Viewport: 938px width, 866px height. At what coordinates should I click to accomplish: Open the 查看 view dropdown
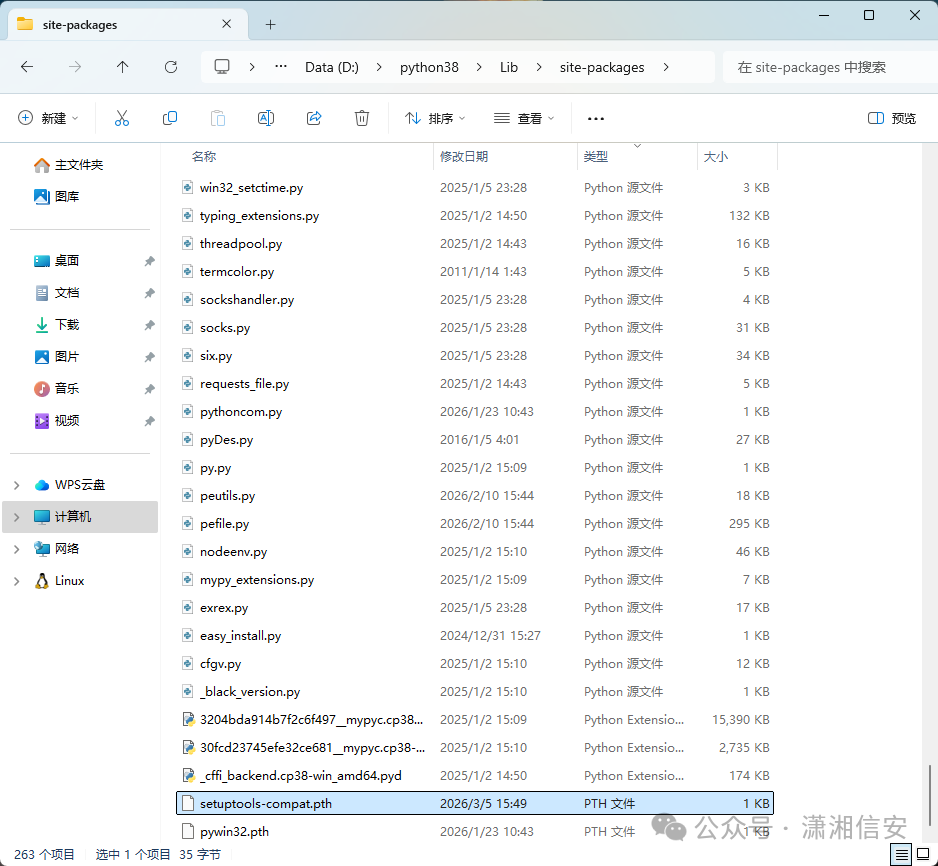coord(524,117)
